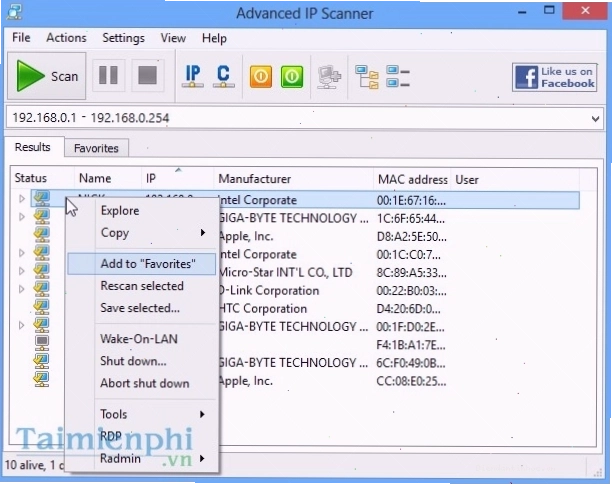Open the Copy submenu in context menu

tap(141, 233)
